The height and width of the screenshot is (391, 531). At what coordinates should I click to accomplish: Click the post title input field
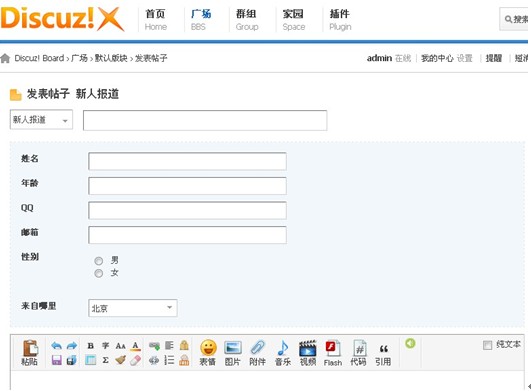(x=205, y=120)
